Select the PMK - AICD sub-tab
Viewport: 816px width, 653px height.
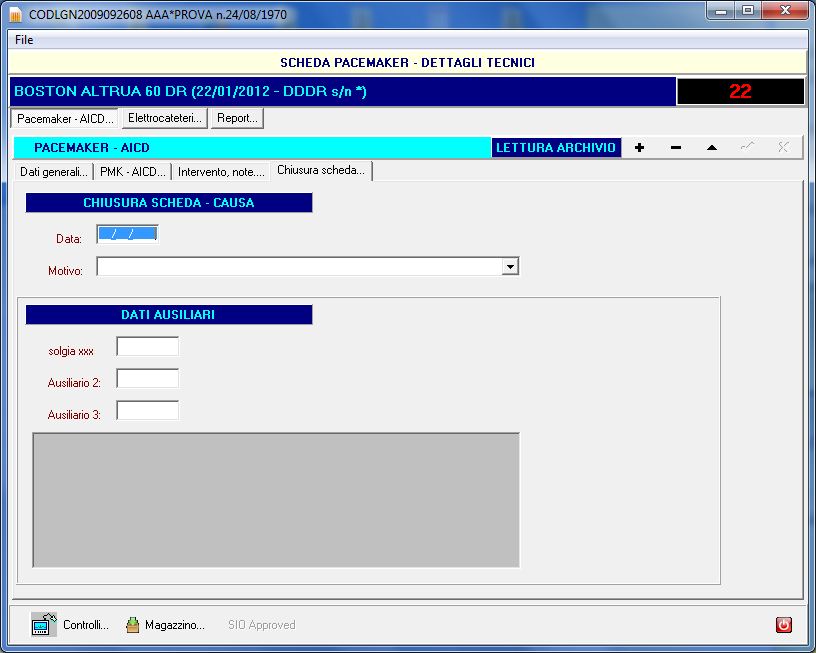pyautogui.click(x=133, y=172)
